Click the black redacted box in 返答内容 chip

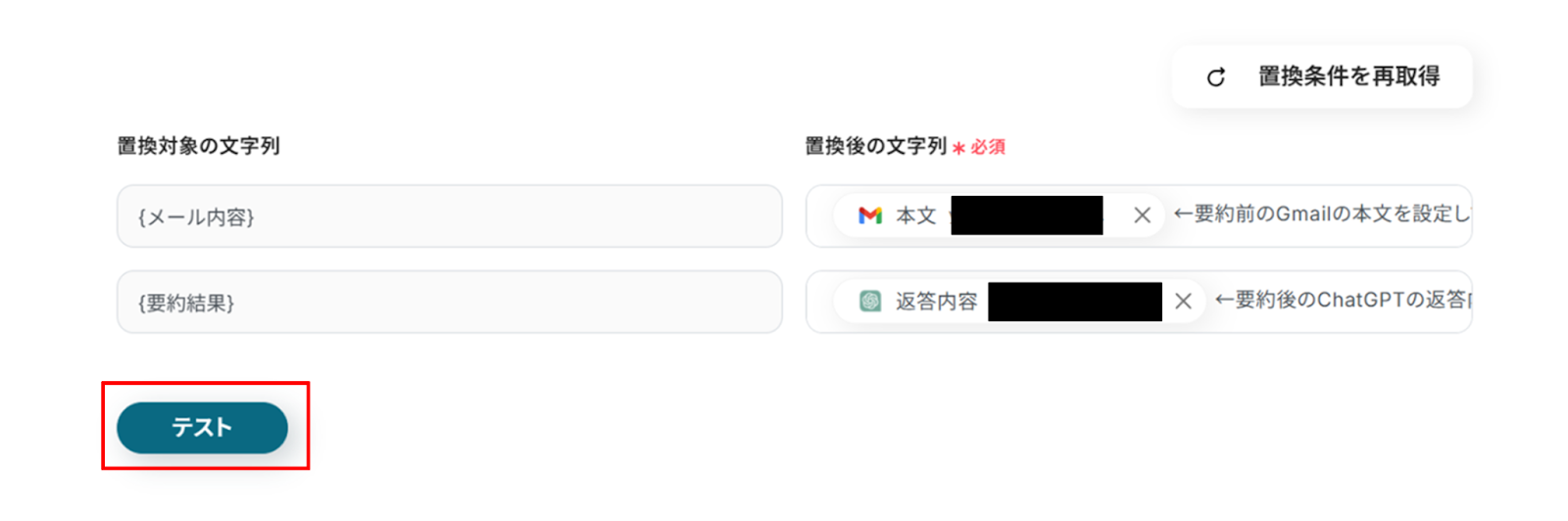[x=1074, y=302]
